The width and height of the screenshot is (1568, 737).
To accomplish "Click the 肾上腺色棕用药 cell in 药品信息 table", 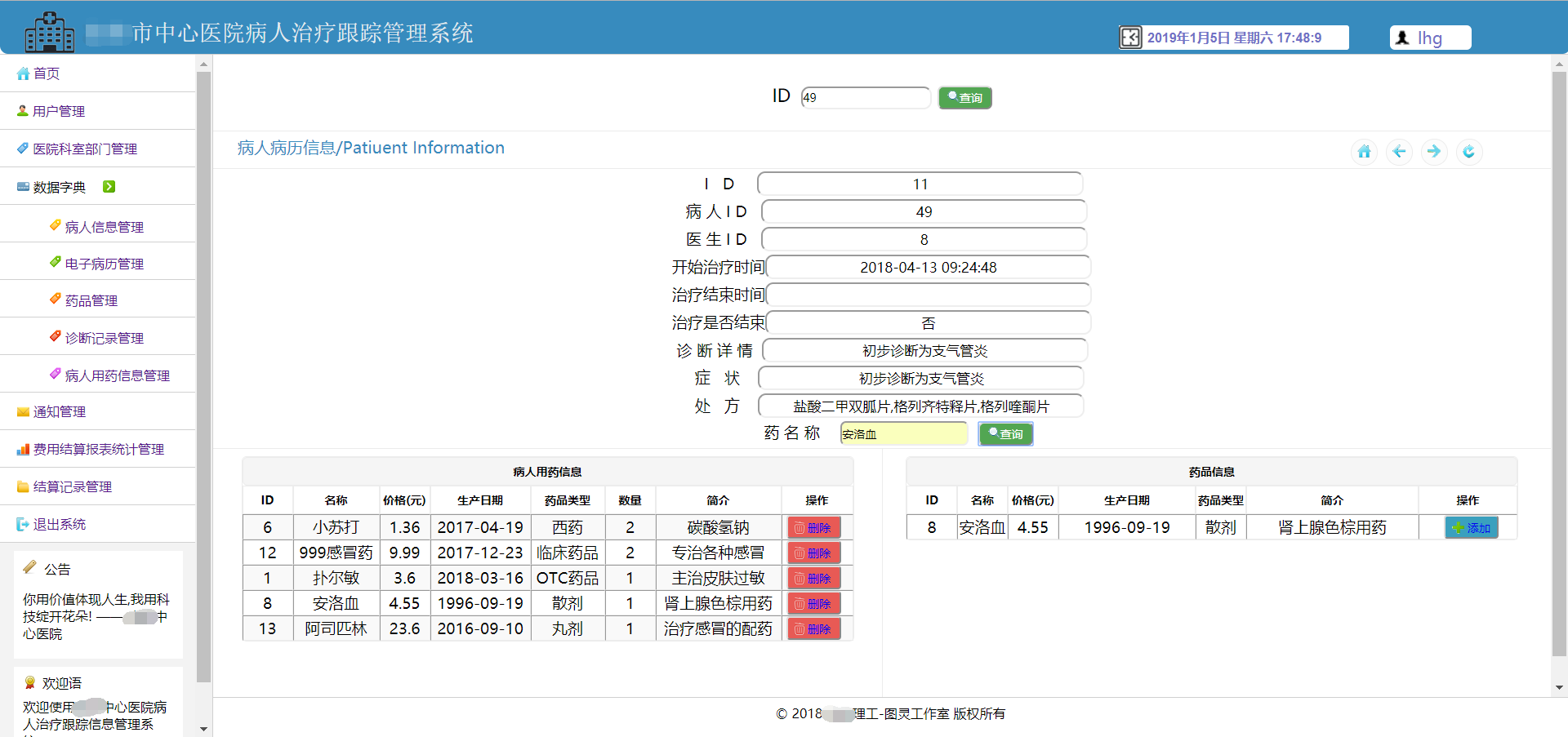I will coord(1332,528).
